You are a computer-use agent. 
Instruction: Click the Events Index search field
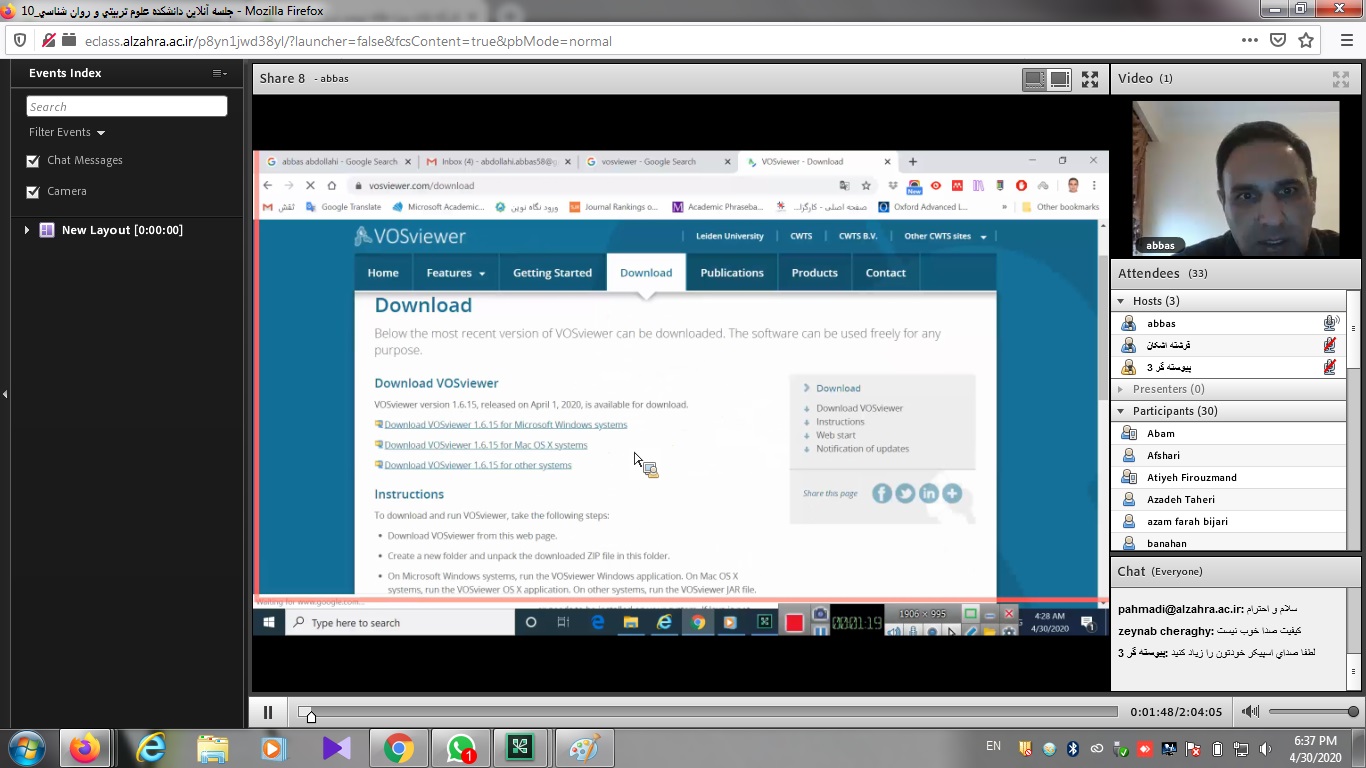tap(127, 106)
